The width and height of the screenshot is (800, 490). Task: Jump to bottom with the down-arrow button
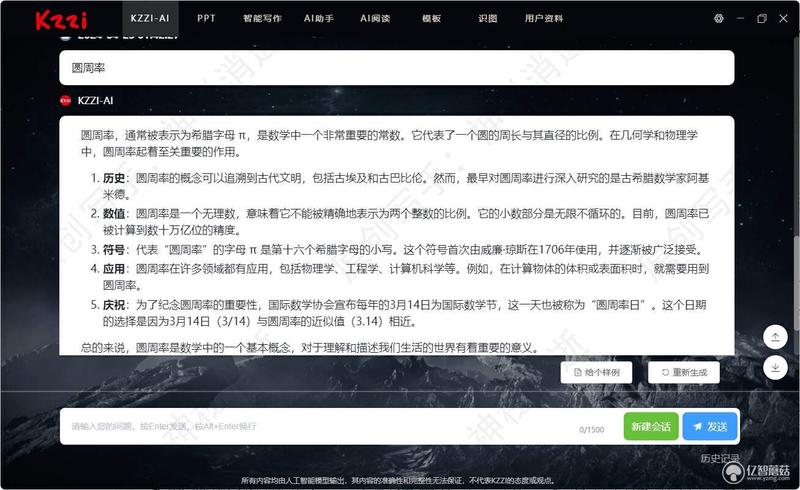(775, 368)
